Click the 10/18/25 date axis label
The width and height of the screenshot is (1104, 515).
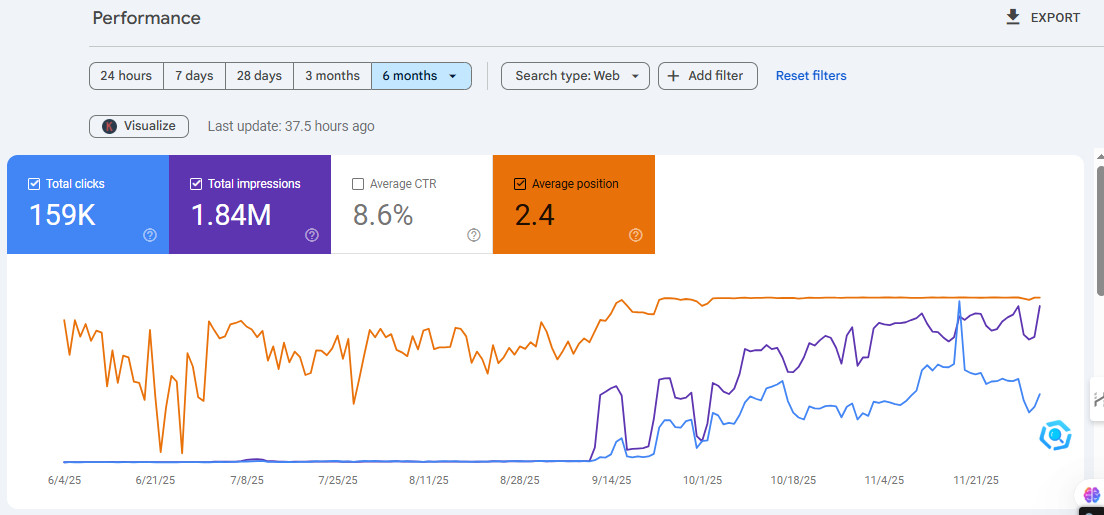click(794, 480)
